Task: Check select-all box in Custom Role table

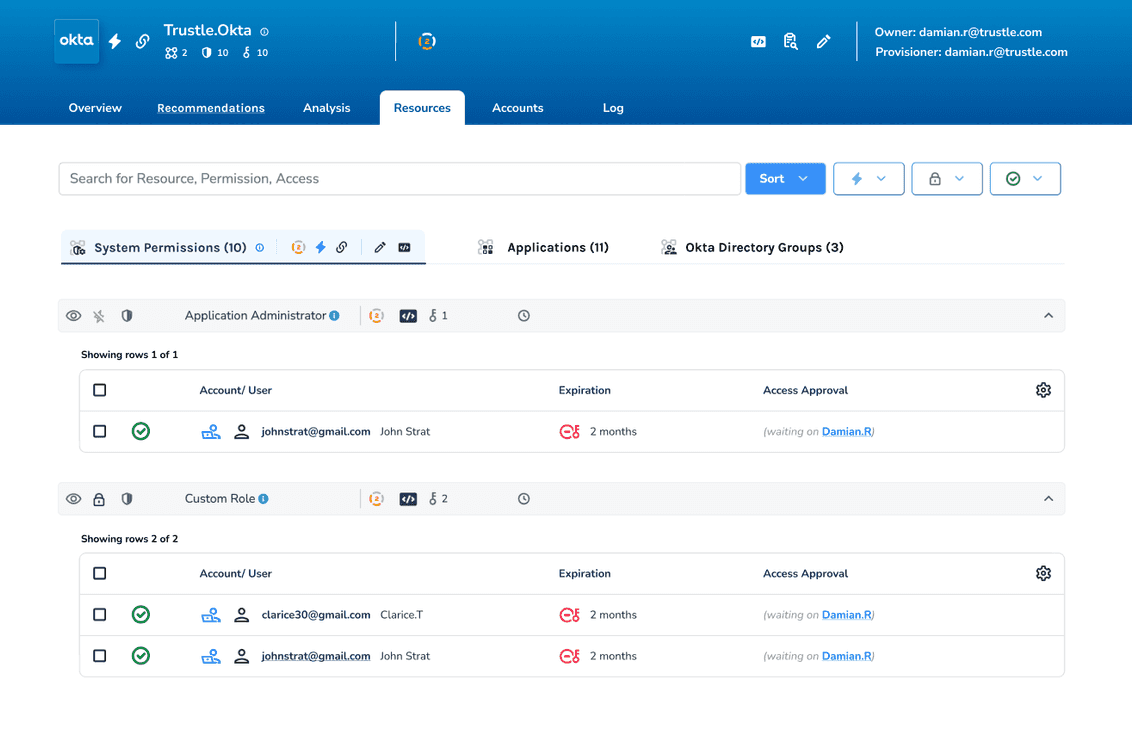Action: click(100, 574)
